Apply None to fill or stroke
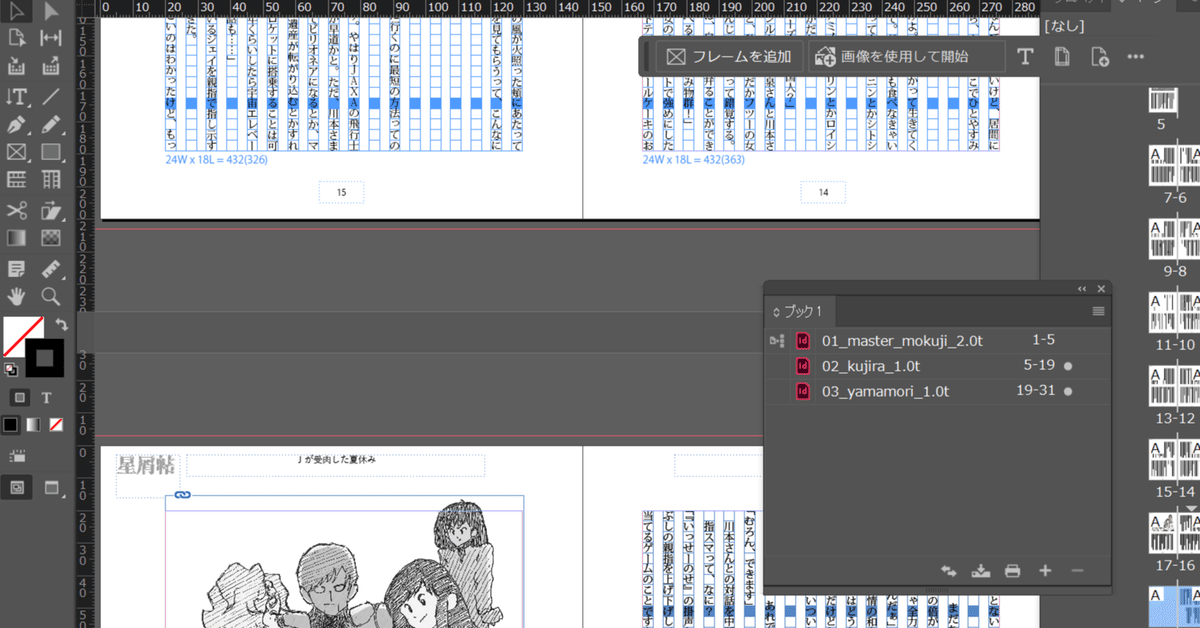Screen dimensions: 1200x628 pyautogui.click(x=56, y=425)
